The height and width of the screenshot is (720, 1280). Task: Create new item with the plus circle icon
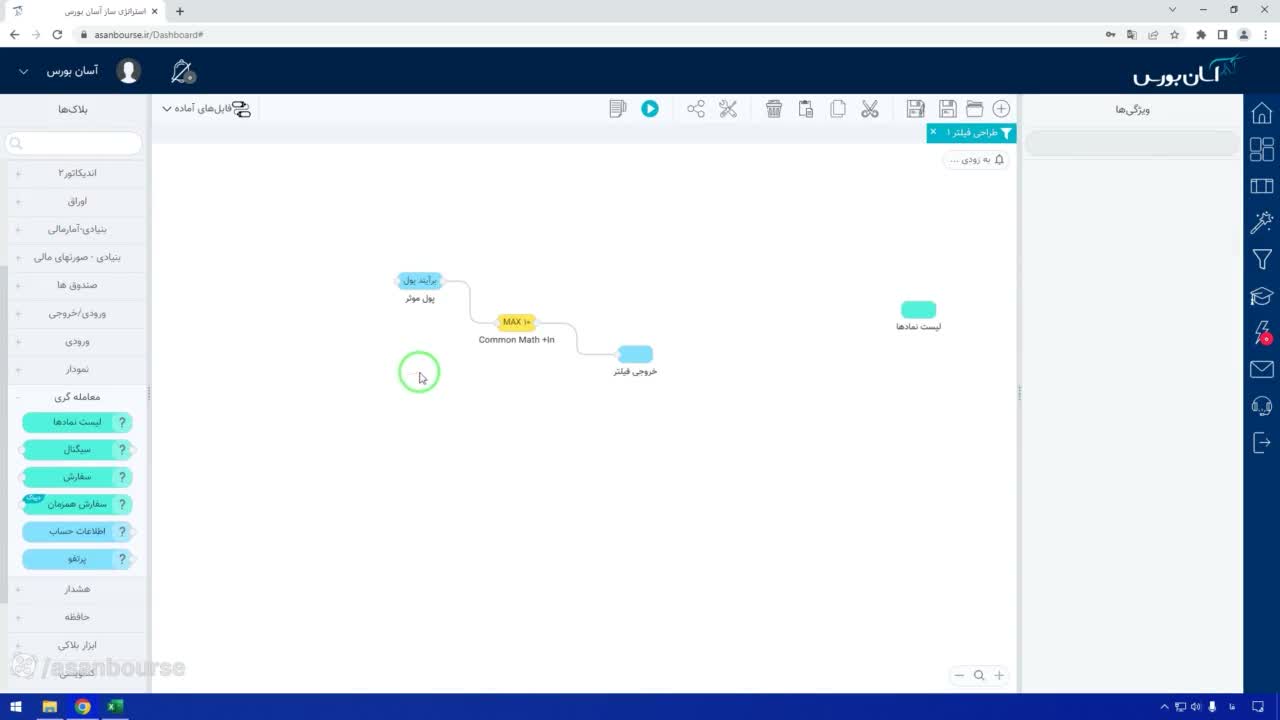(x=1001, y=109)
